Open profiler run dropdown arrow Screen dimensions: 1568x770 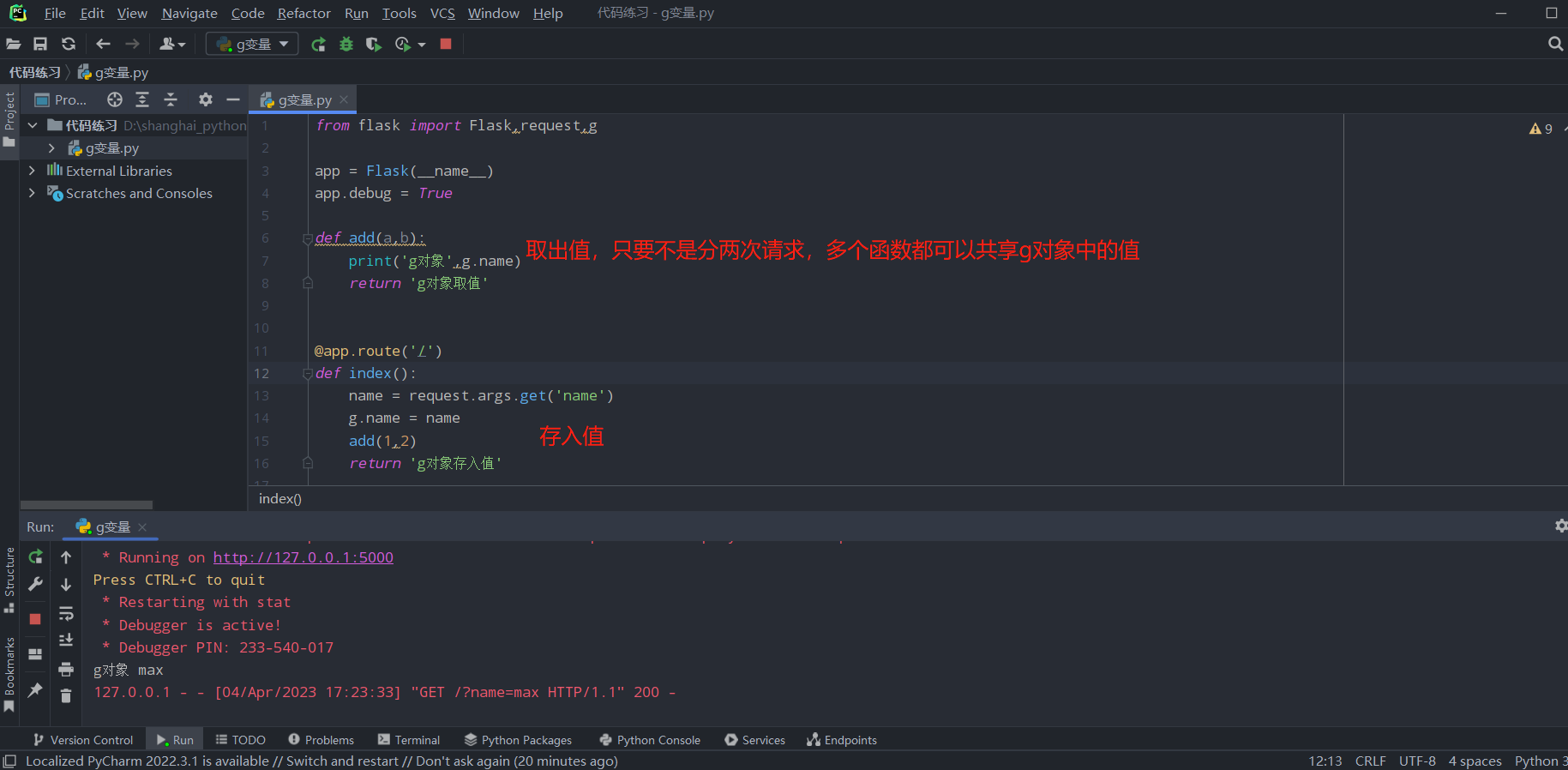(422, 45)
